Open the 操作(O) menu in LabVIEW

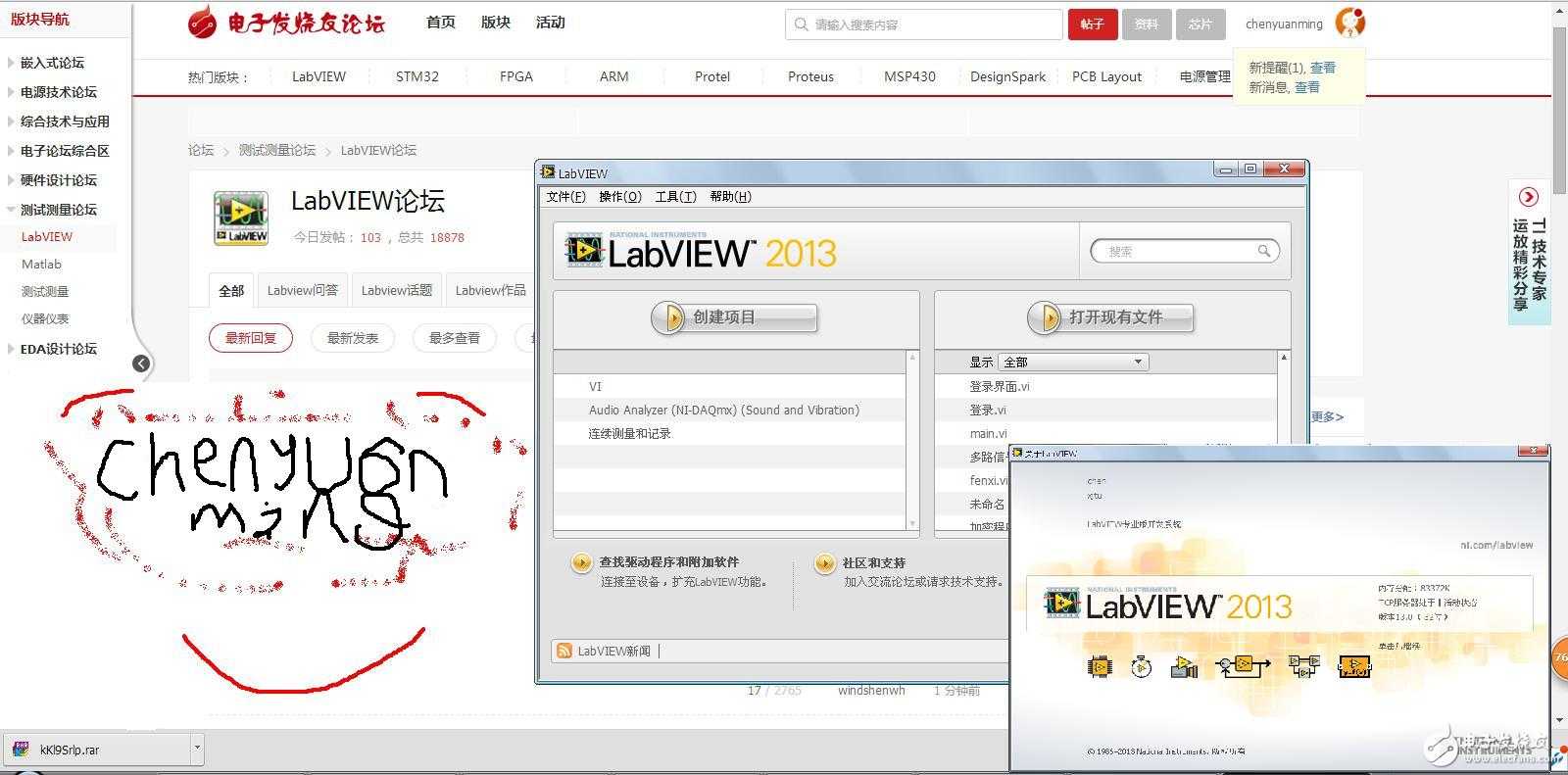[619, 197]
